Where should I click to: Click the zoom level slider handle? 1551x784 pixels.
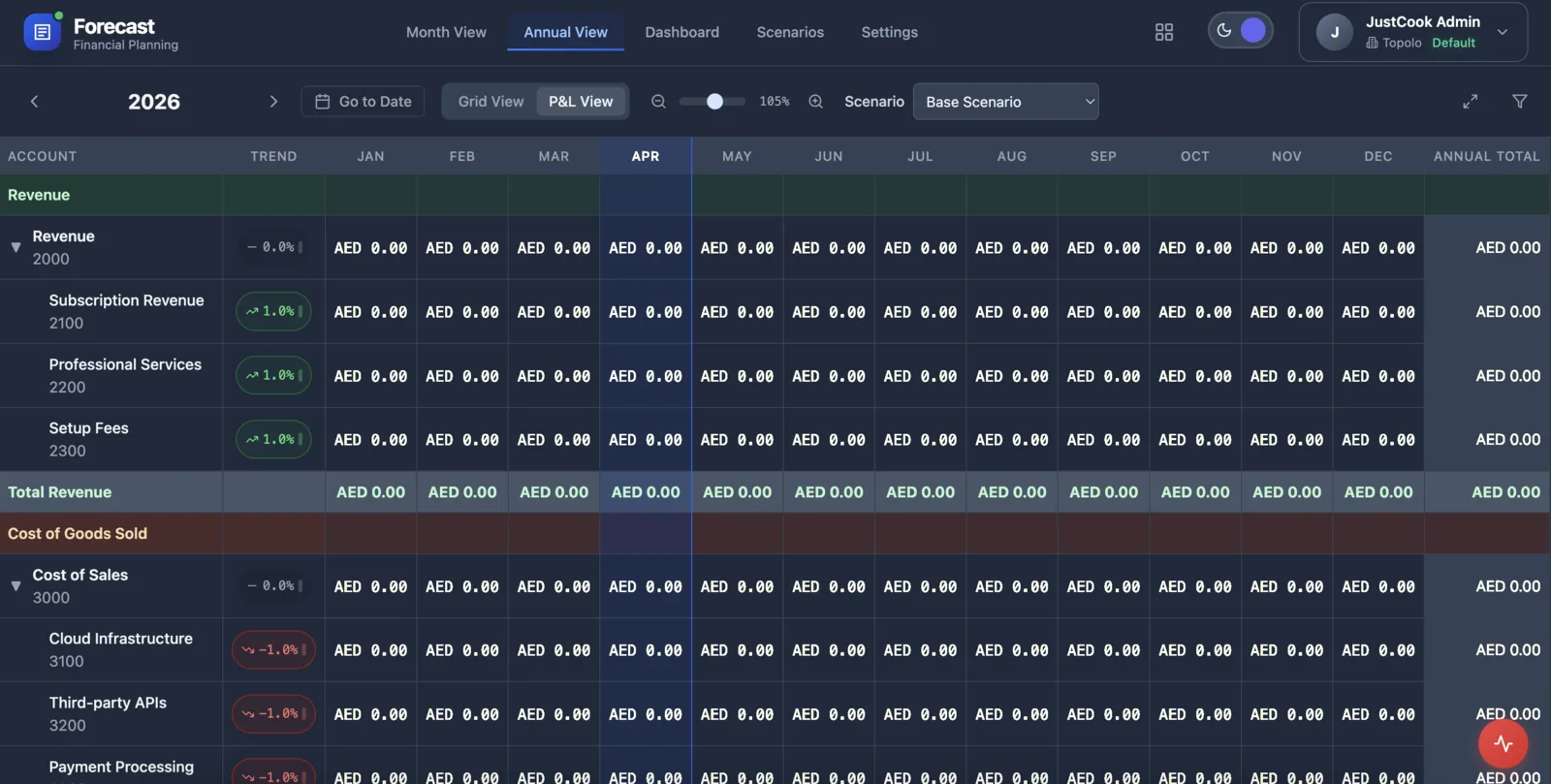pyautogui.click(x=714, y=102)
